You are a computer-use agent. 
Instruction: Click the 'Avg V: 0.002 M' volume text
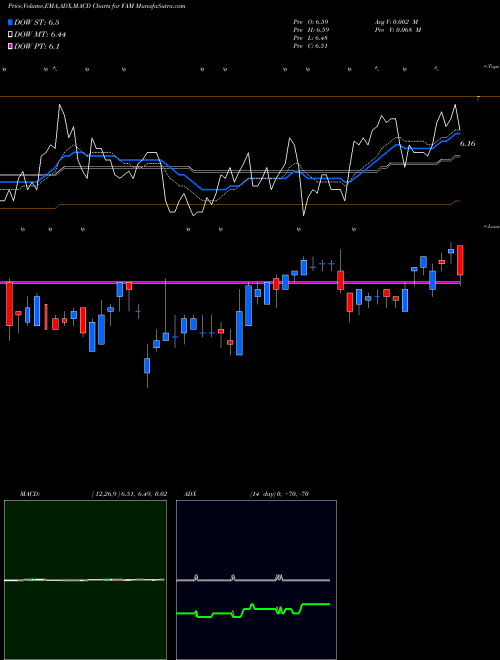(396, 22)
